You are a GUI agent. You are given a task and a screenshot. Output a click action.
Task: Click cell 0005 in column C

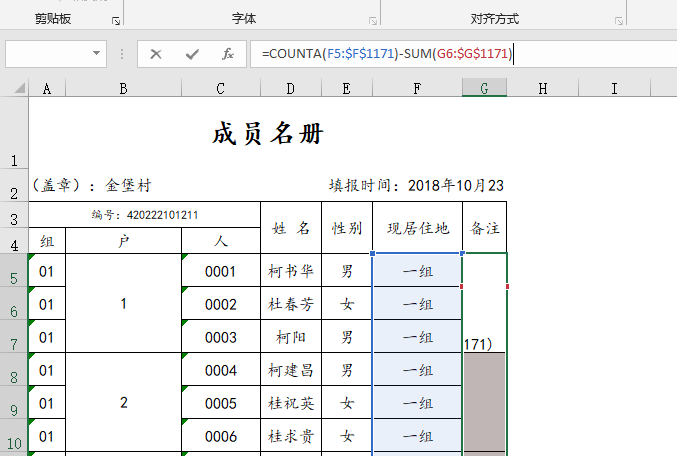point(221,402)
